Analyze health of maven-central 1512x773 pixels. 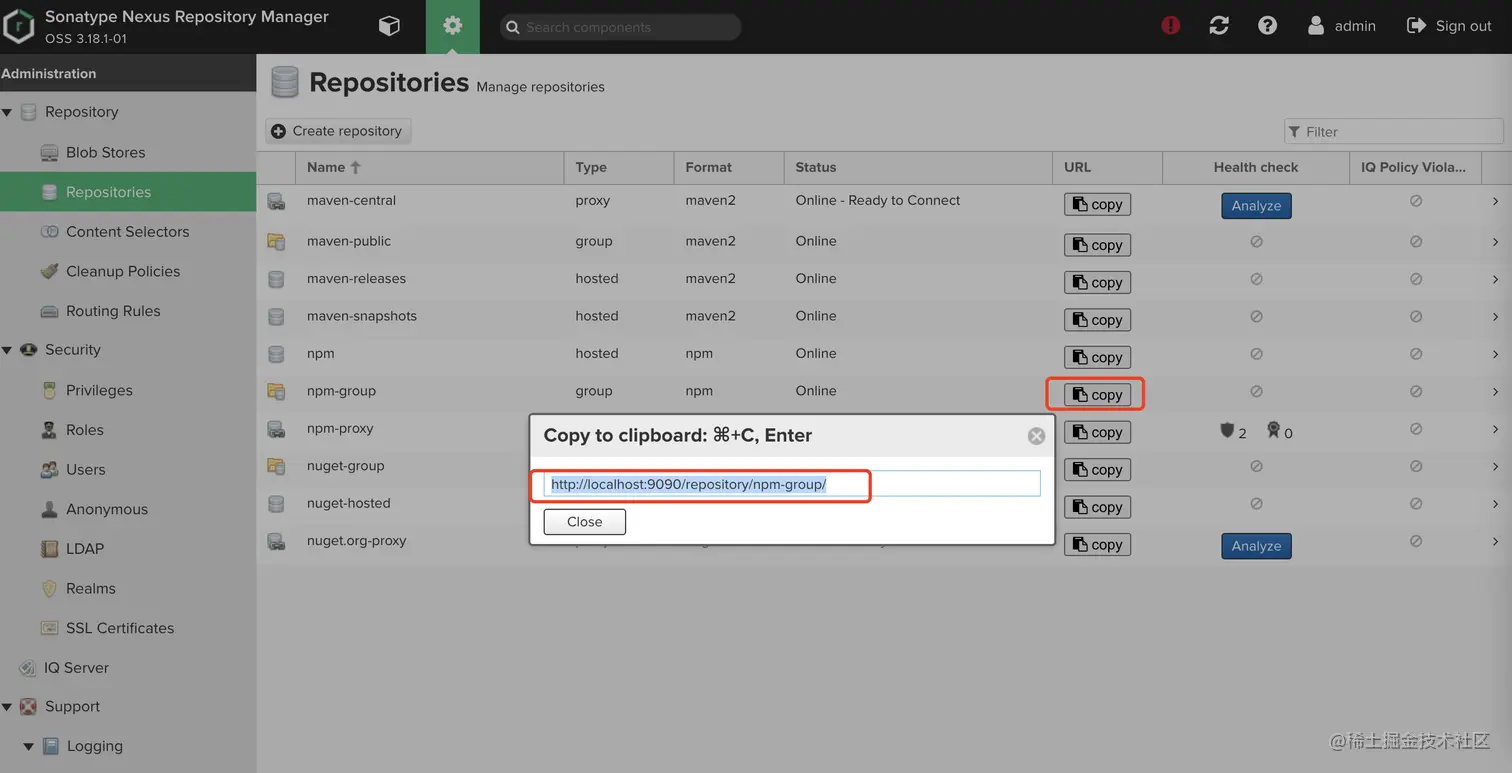click(x=1256, y=206)
